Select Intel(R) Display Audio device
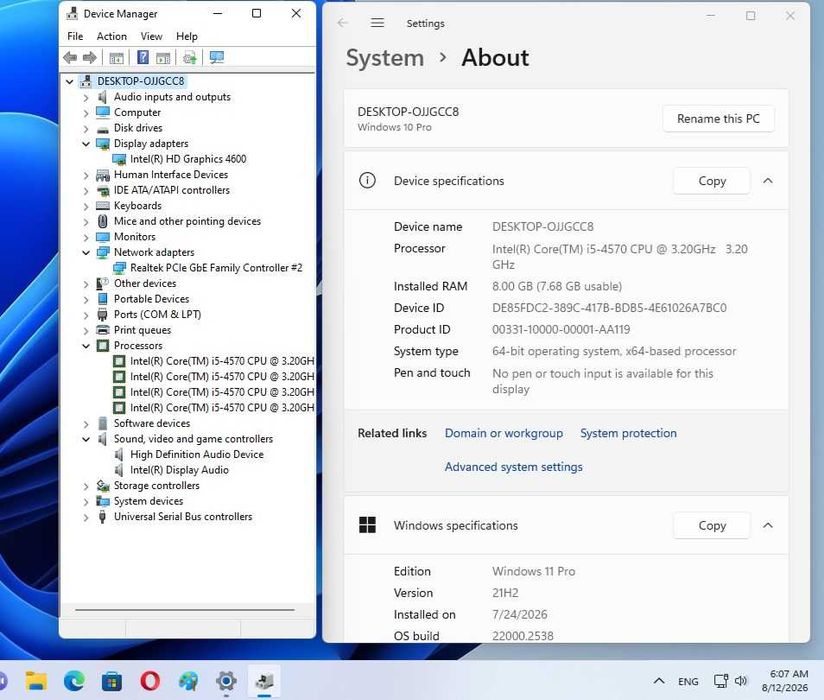Image resolution: width=824 pixels, height=700 pixels. (179, 470)
